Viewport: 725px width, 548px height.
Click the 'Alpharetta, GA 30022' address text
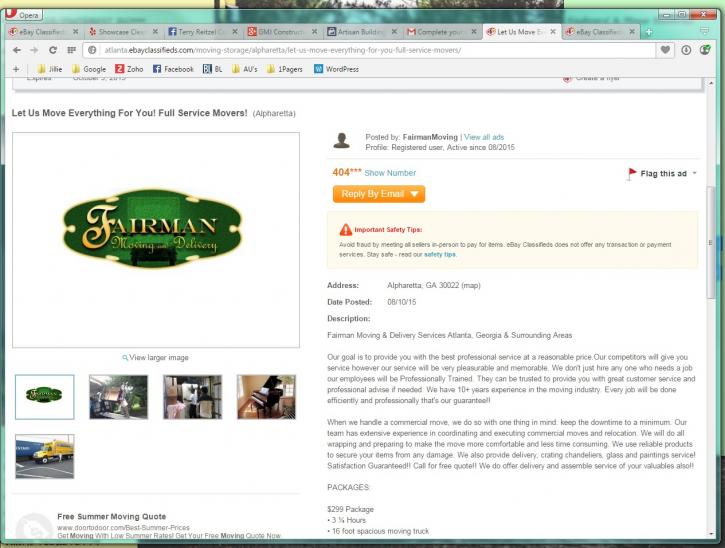423,285
